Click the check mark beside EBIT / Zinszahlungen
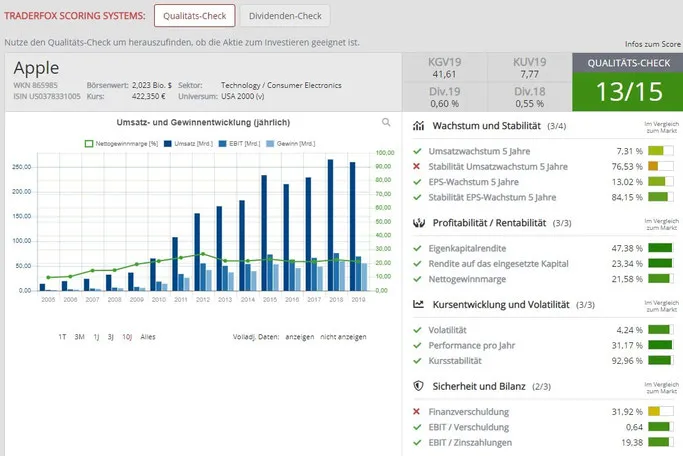 [417, 442]
